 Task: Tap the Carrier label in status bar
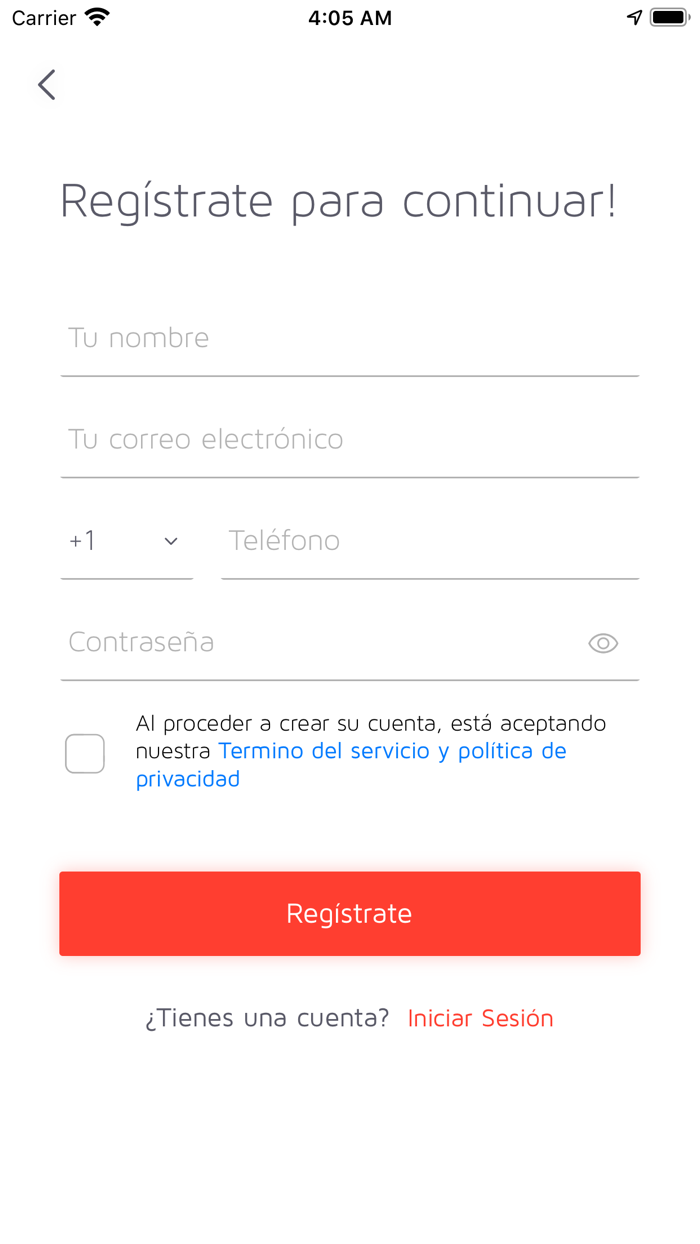click(x=44, y=18)
